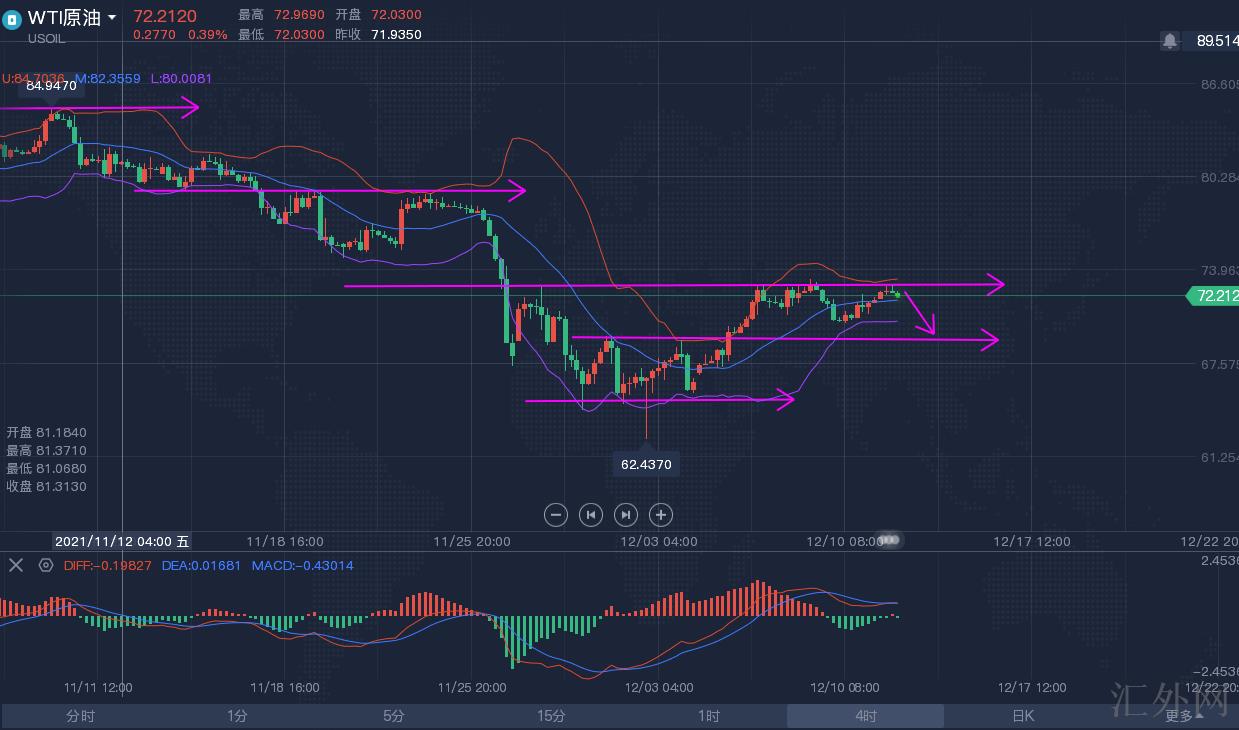Open MACD indicator settings gear
Image resolution: width=1239 pixels, height=730 pixels.
coord(46,565)
